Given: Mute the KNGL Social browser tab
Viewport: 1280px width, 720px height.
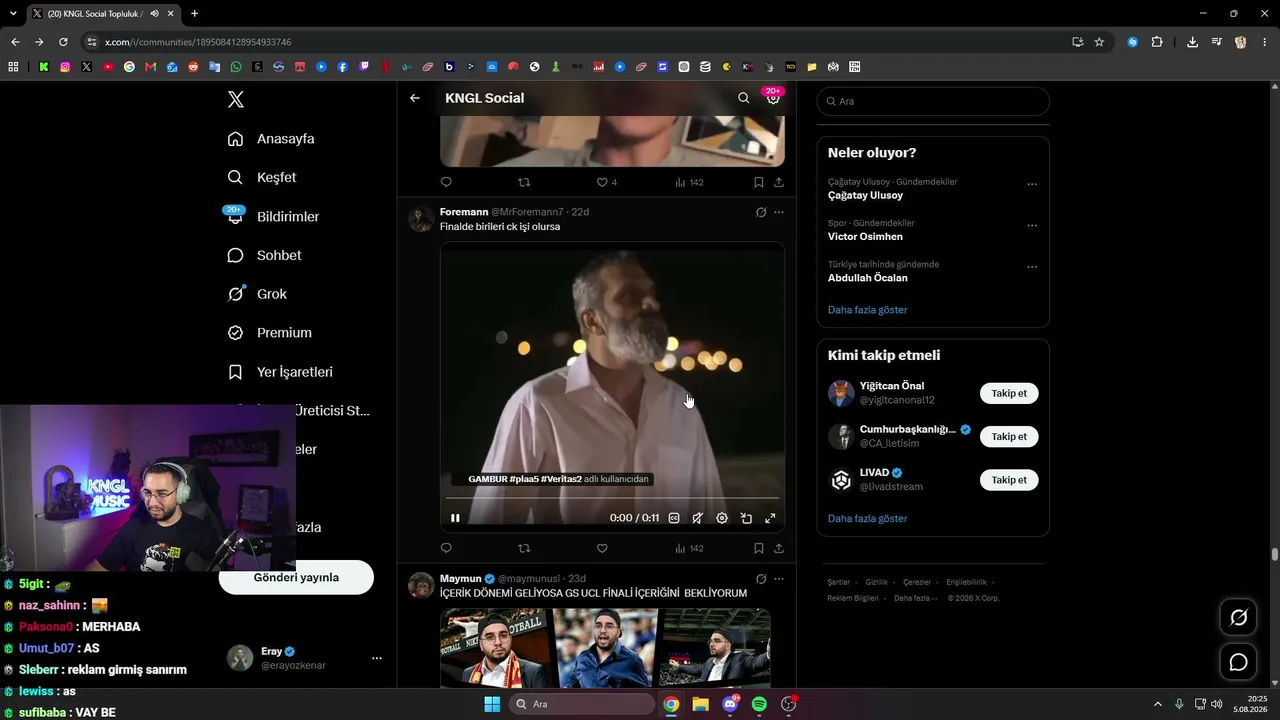Looking at the screenshot, I should 154,13.
